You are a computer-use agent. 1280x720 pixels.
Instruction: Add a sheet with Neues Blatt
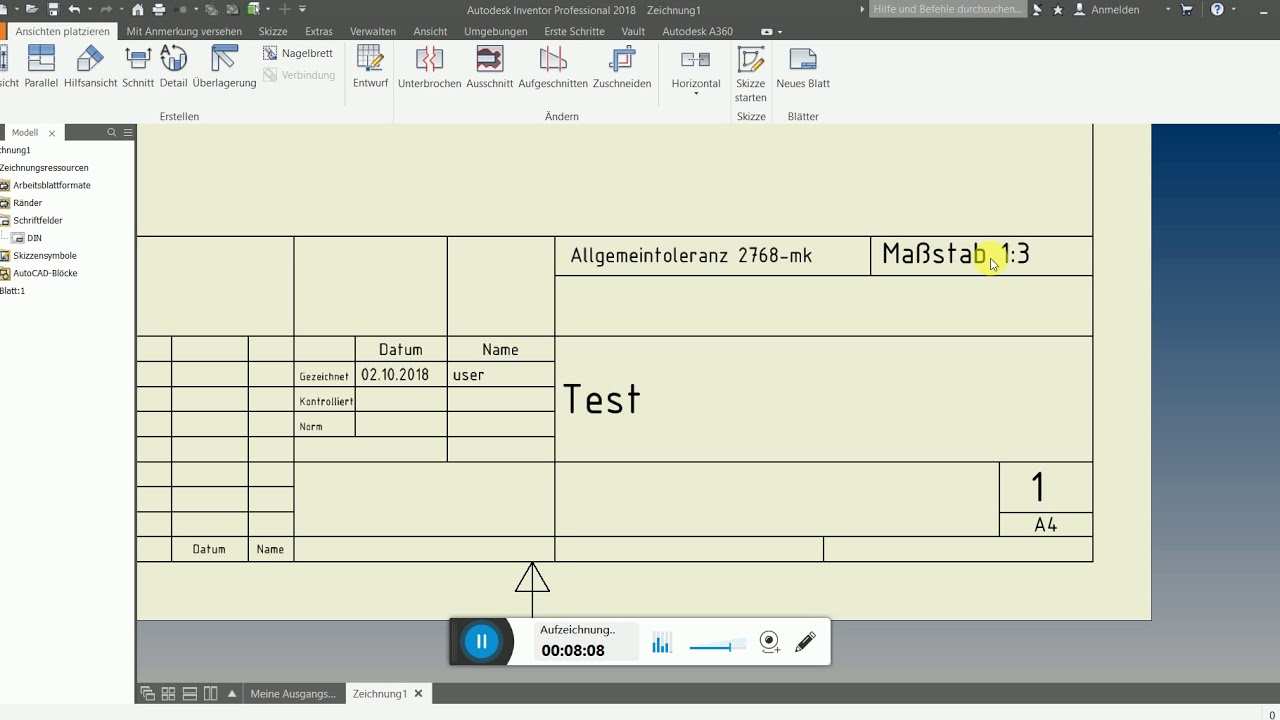tap(803, 66)
